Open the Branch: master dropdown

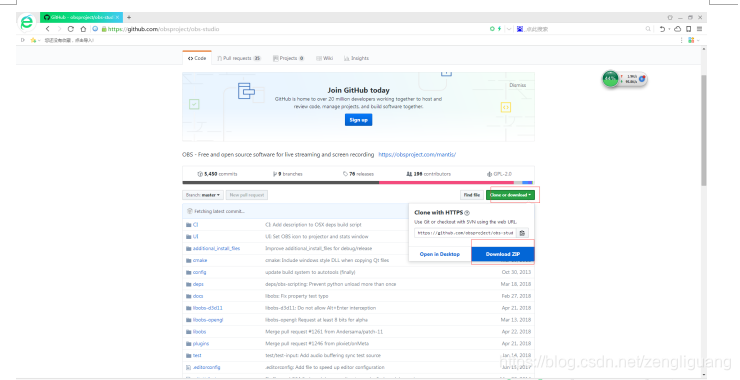tap(203, 195)
